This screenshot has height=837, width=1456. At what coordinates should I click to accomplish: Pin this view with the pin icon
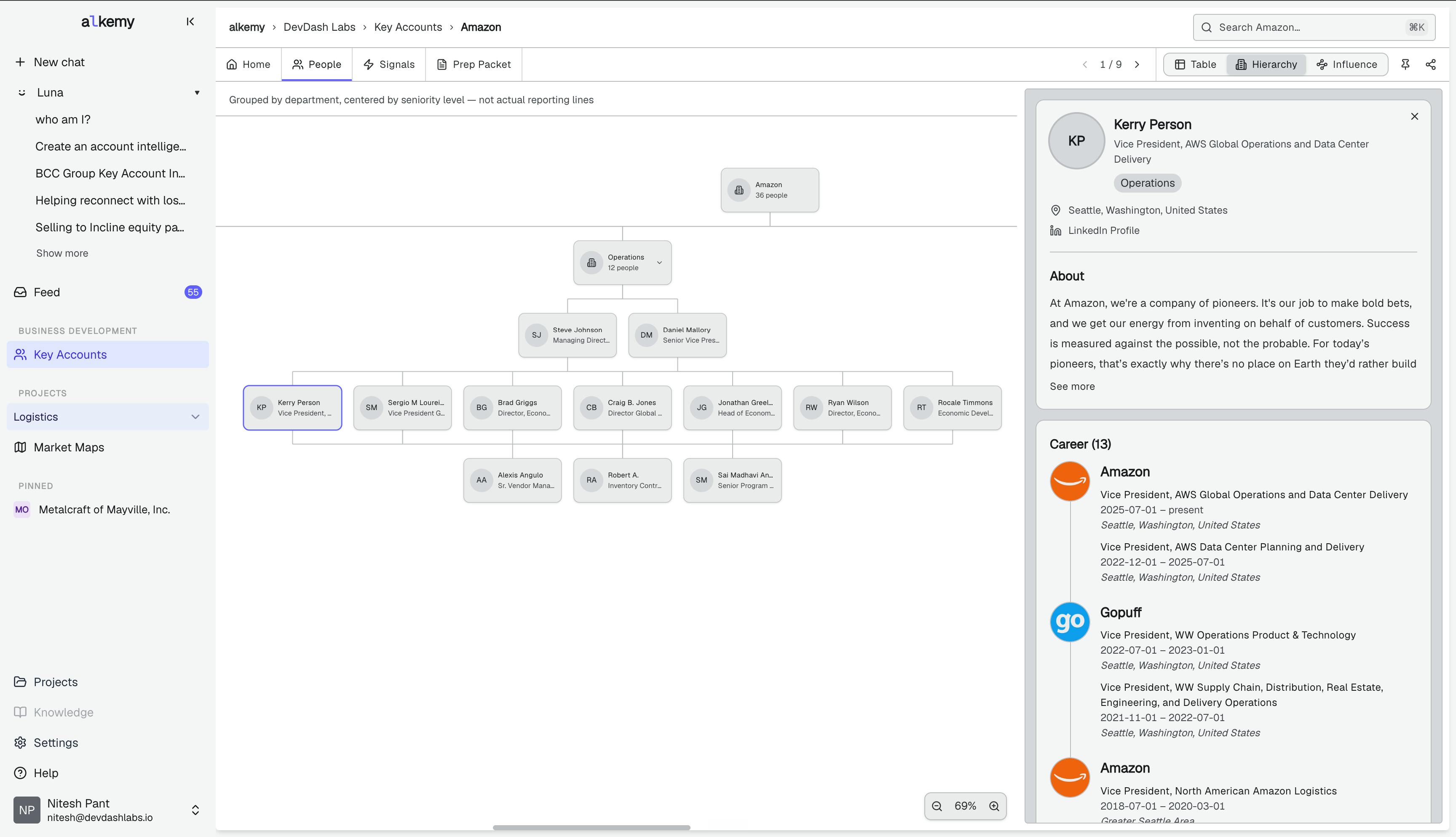(x=1405, y=64)
